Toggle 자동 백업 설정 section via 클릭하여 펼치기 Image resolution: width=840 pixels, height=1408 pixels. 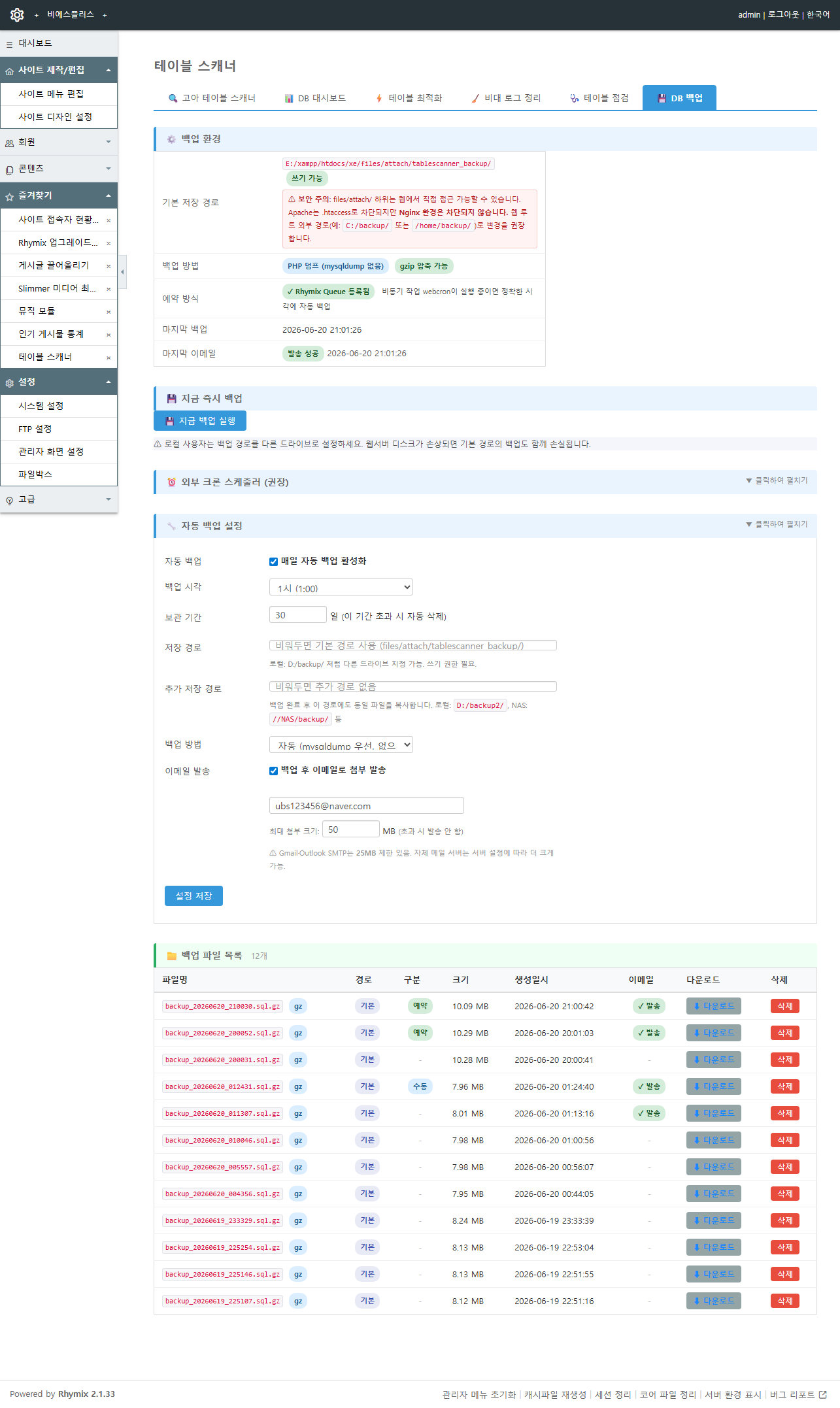(777, 524)
